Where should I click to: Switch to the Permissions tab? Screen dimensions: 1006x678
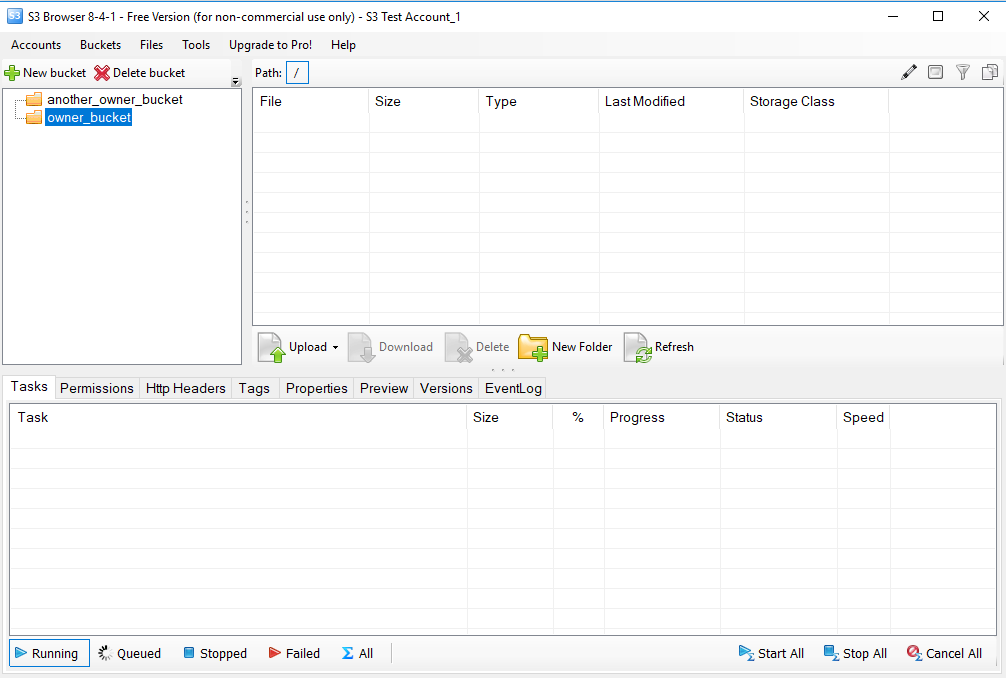96,388
